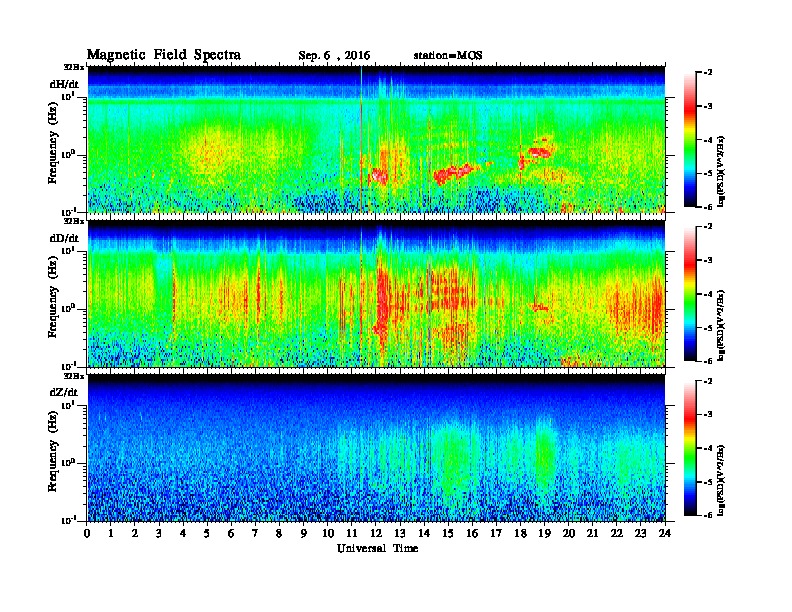792x612 pixels.
Task: Click the hour "3" tick label
Action: [159, 533]
